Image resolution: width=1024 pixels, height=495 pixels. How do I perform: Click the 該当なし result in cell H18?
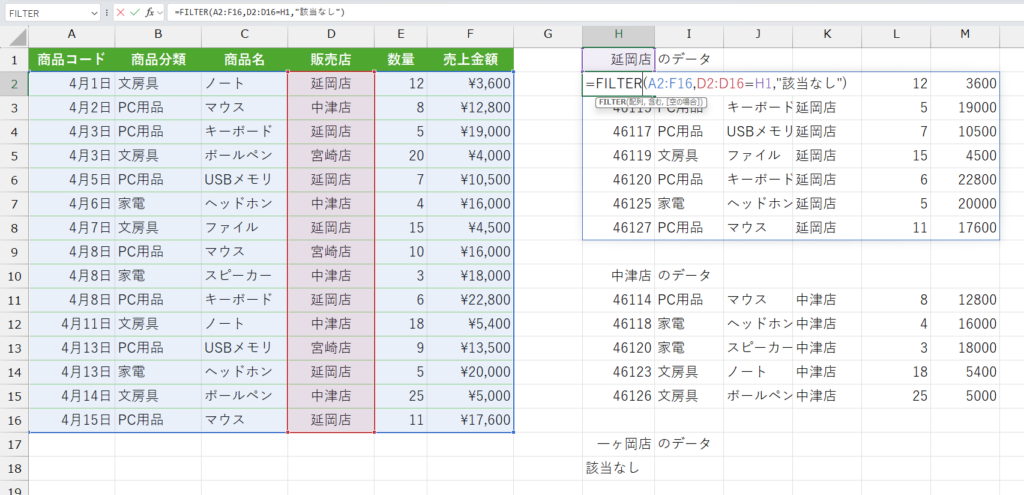(x=618, y=468)
